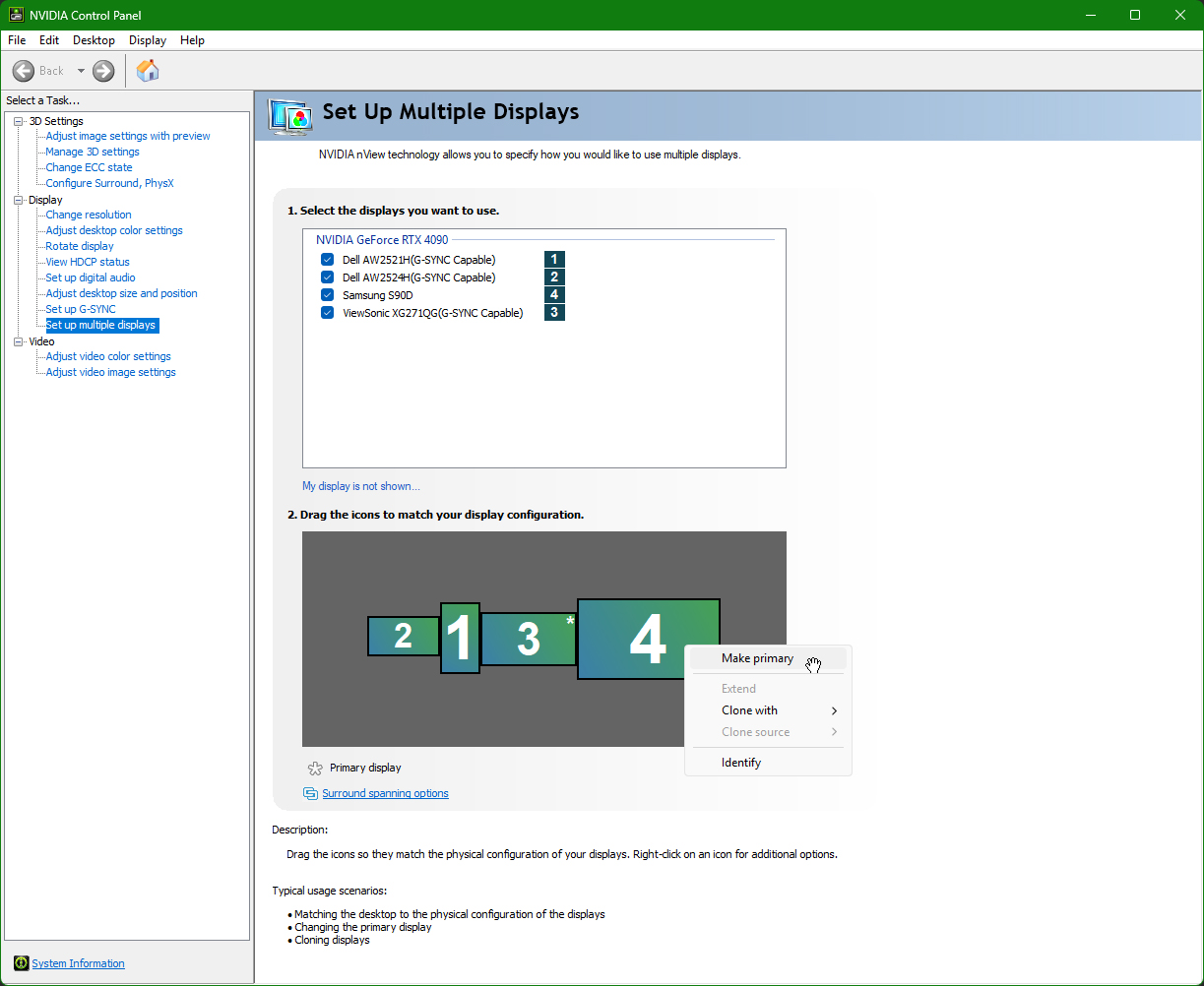Select display 3 icon in layout area
Viewport: 1204px width, 986px height.
pyautogui.click(x=529, y=639)
